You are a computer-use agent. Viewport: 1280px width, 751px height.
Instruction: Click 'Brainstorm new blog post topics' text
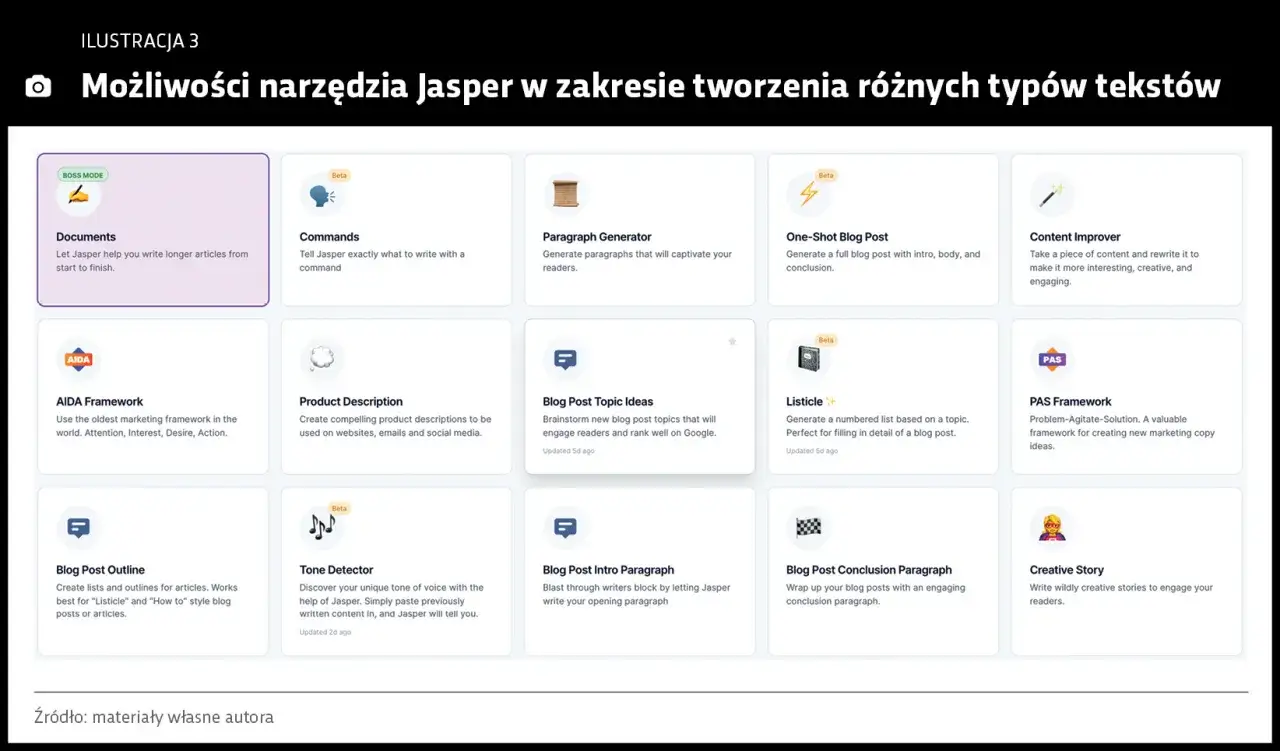point(630,426)
